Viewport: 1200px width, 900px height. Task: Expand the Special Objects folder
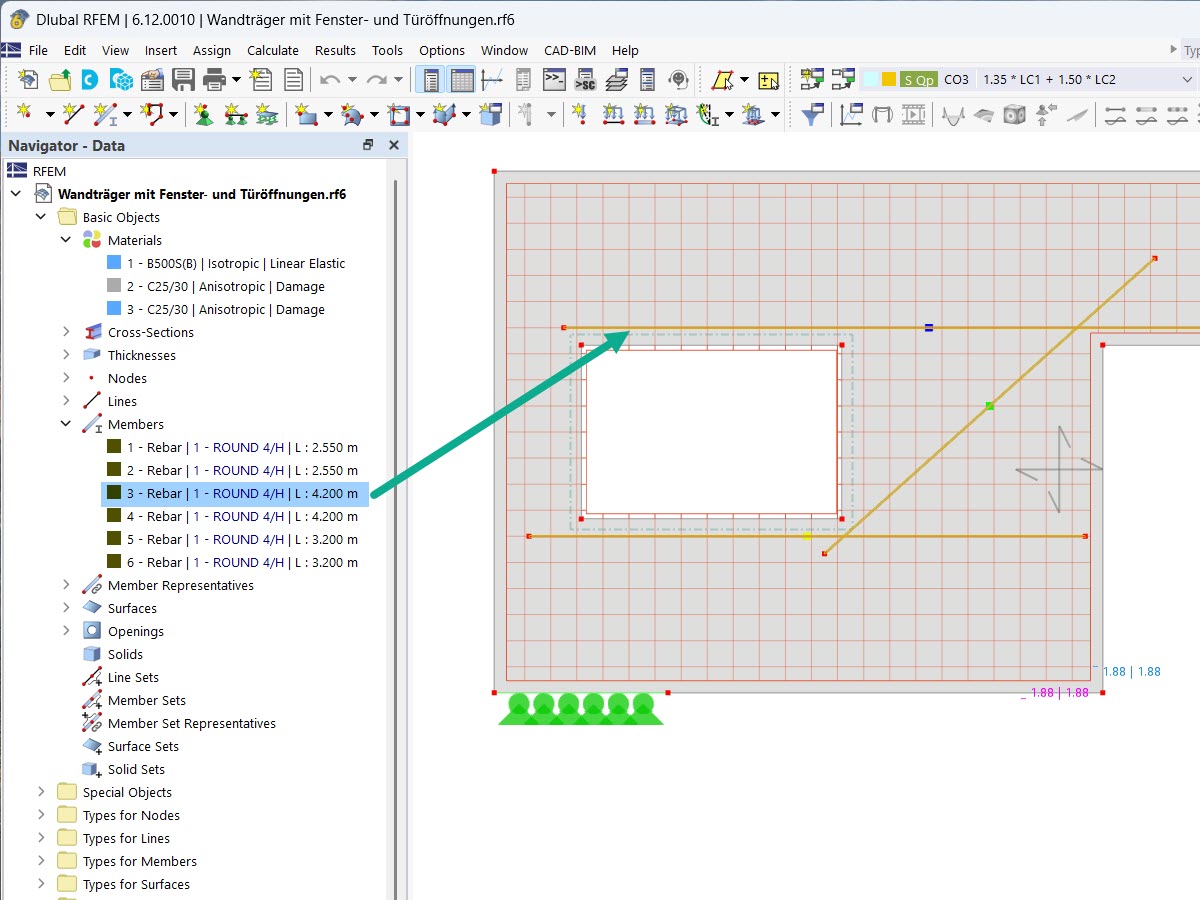pos(40,792)
